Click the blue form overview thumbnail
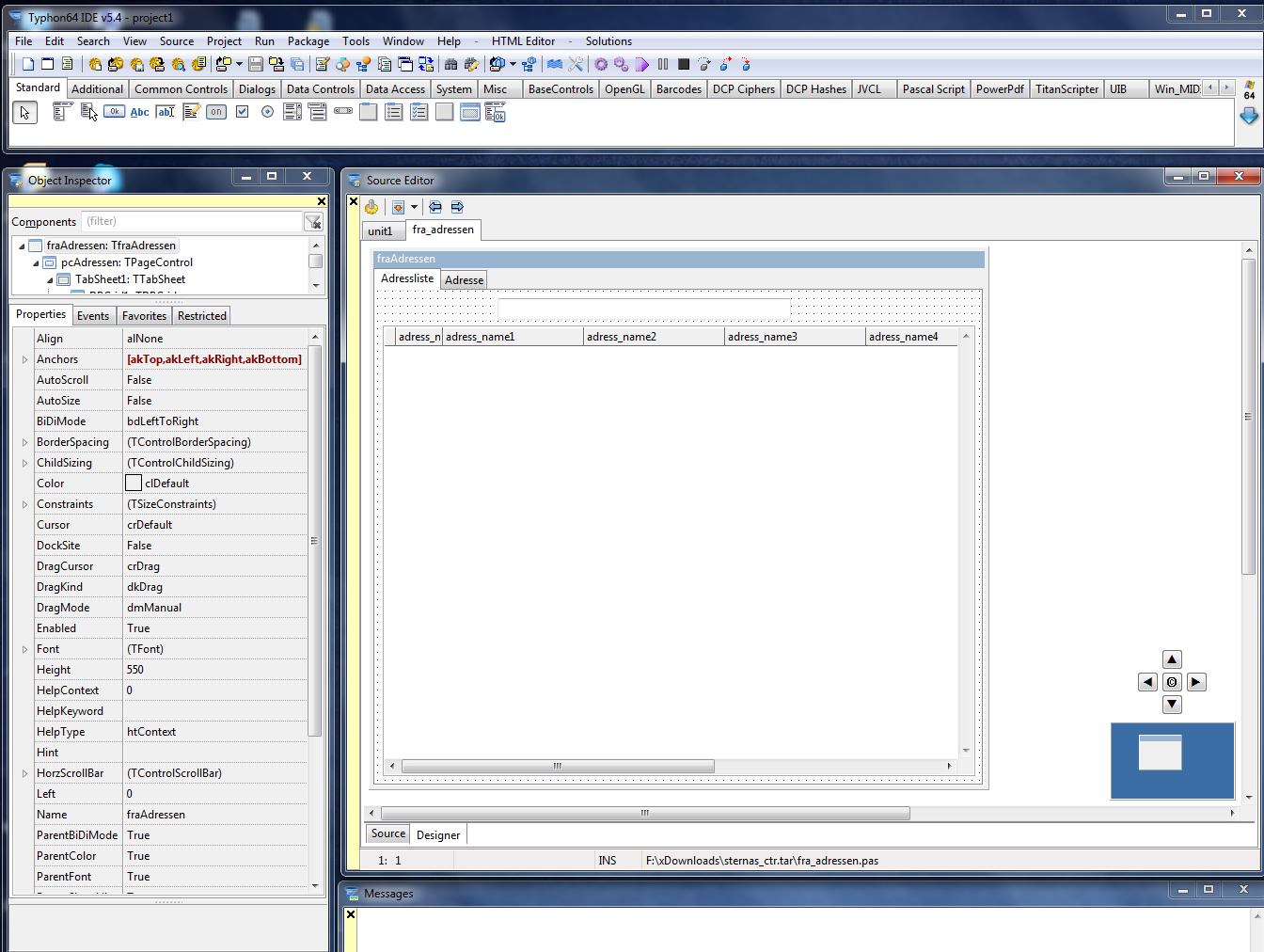Screen dimensions: 1264x952 coord(1172,761)
